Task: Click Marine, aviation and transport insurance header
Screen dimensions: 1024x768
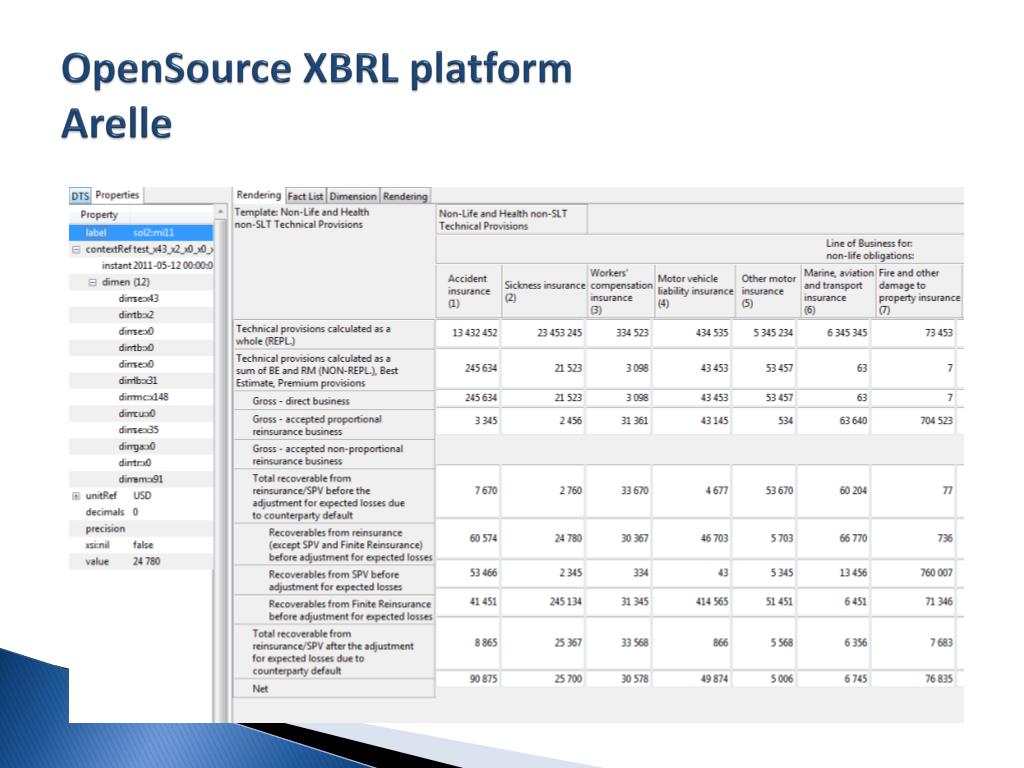Action: tap(839, 291)
